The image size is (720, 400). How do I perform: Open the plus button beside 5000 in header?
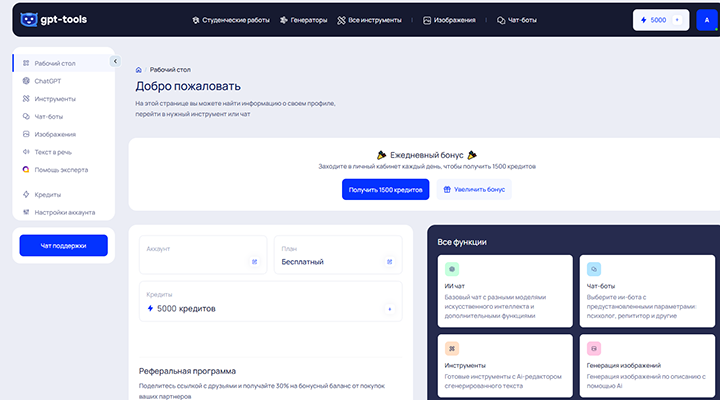click(x=676, y=20)
